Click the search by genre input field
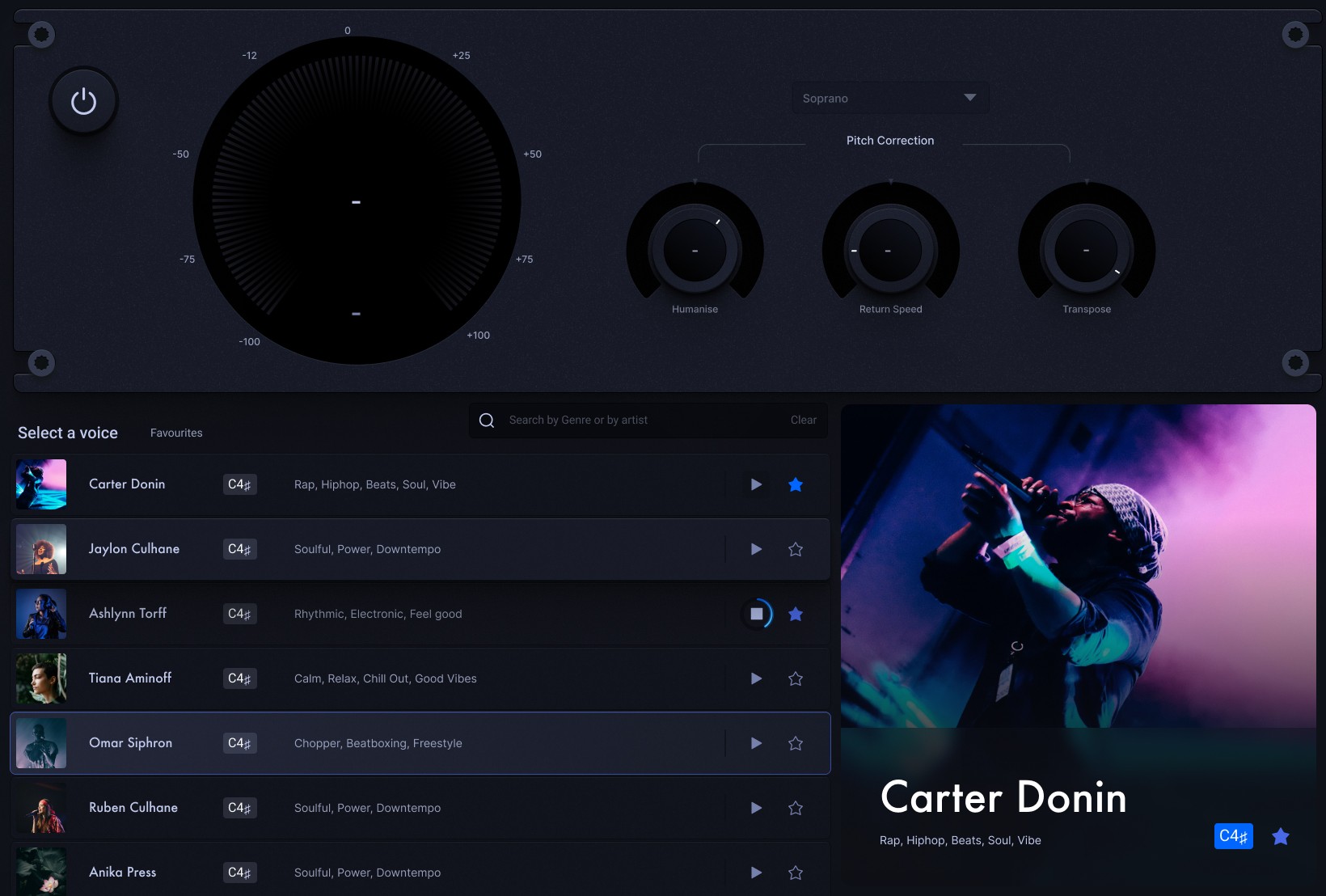This screenshot has width=1326, height=896. 614,420
